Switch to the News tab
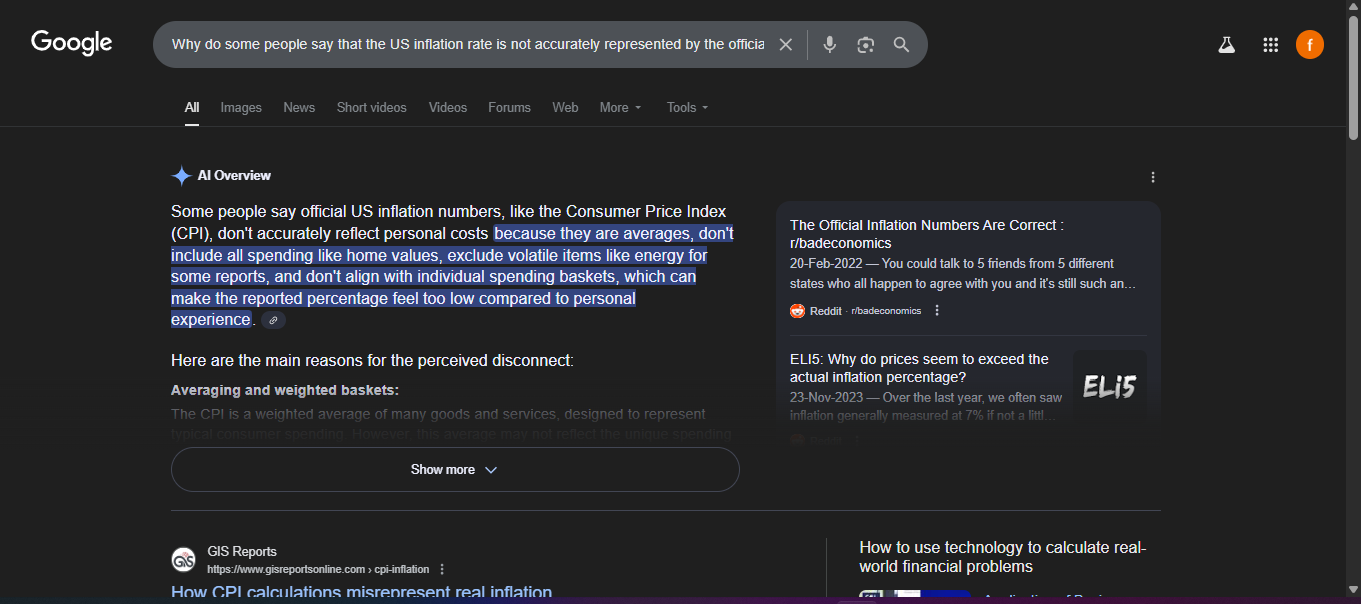The height and width of the screenshot is (604, 1361). click(x=299, y=108)
